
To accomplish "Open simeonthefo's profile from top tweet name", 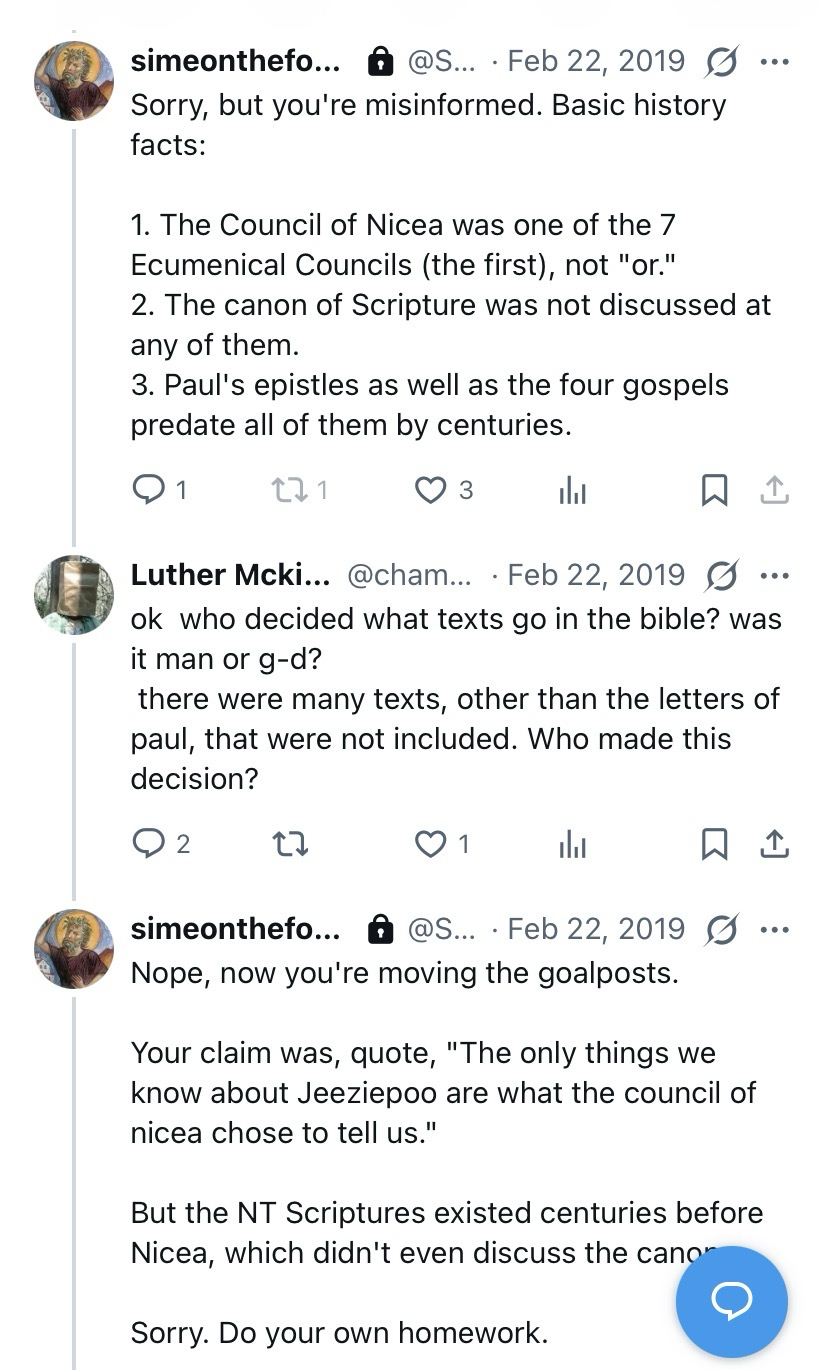I will [x=235, y=62].
